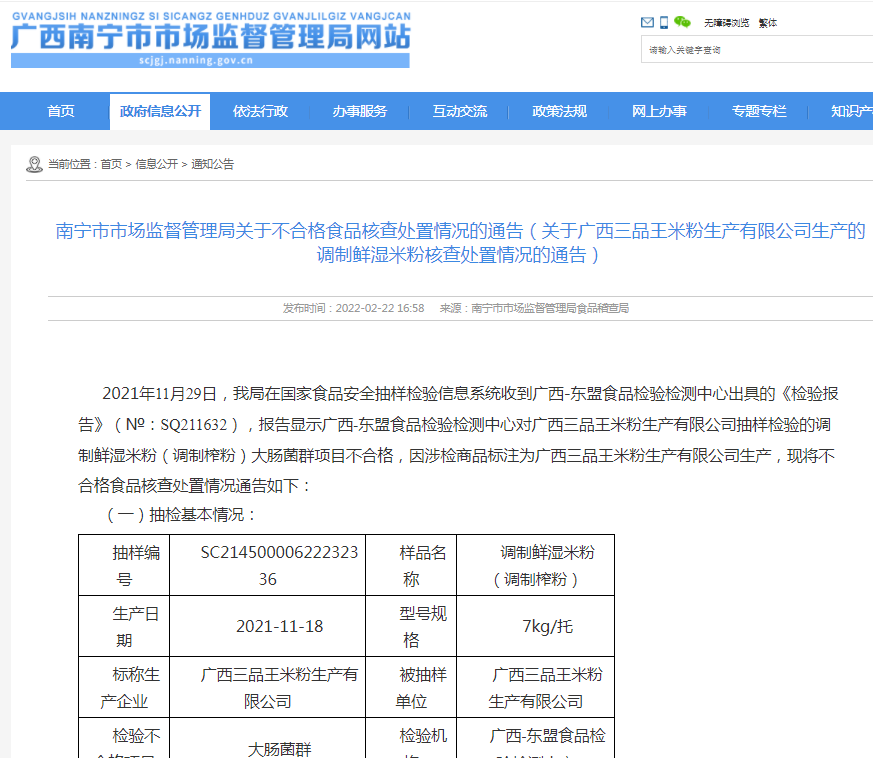Click sample number SC21450000622232336 cell
Screen dimensions: 873x758
268,565
